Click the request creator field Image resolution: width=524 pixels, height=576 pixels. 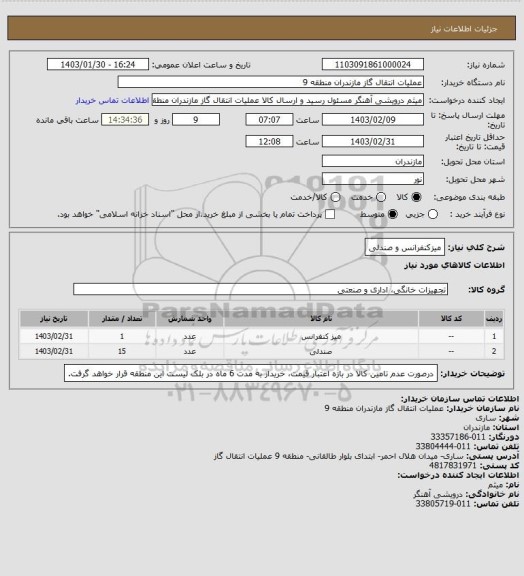pyautogui.click(x=288, y=100)
